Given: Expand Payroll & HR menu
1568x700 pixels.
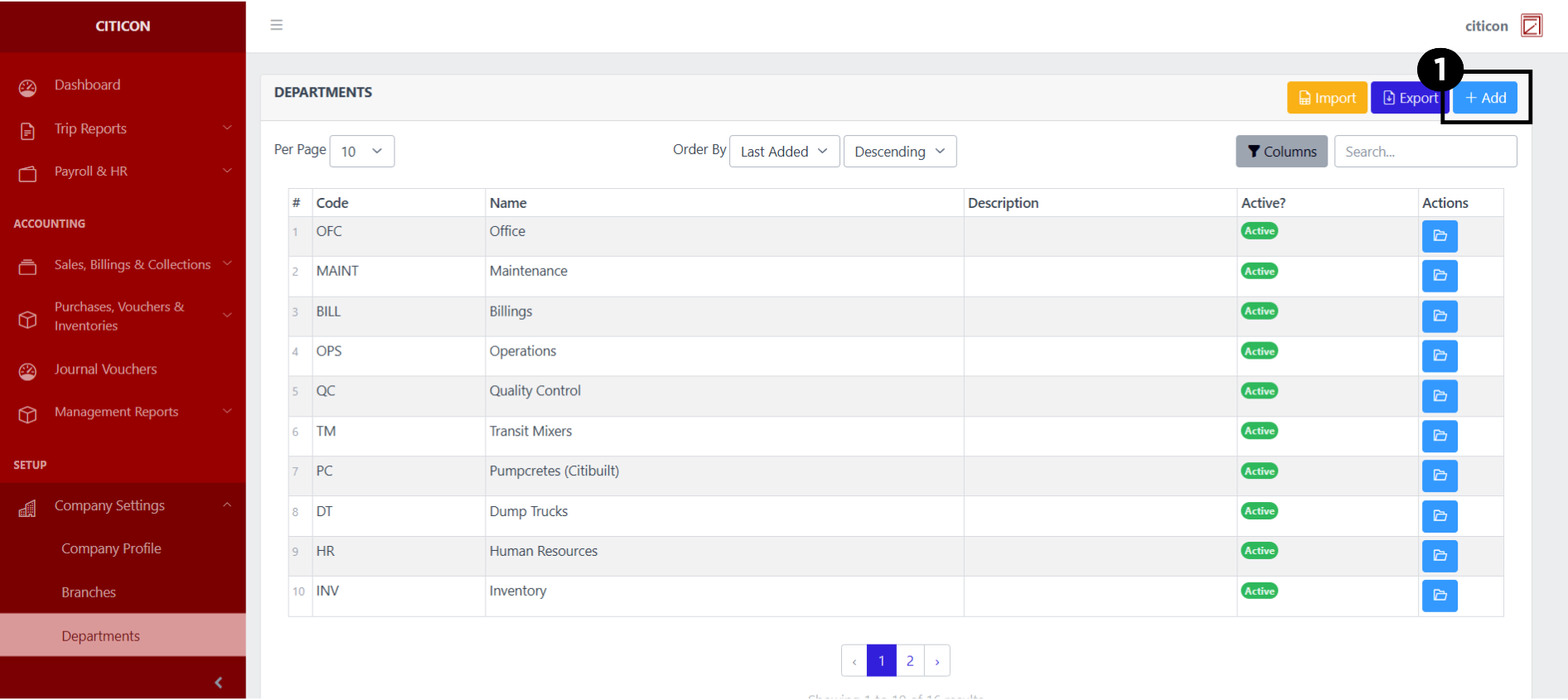Looking at the screenshot, I should coord(123,171).
